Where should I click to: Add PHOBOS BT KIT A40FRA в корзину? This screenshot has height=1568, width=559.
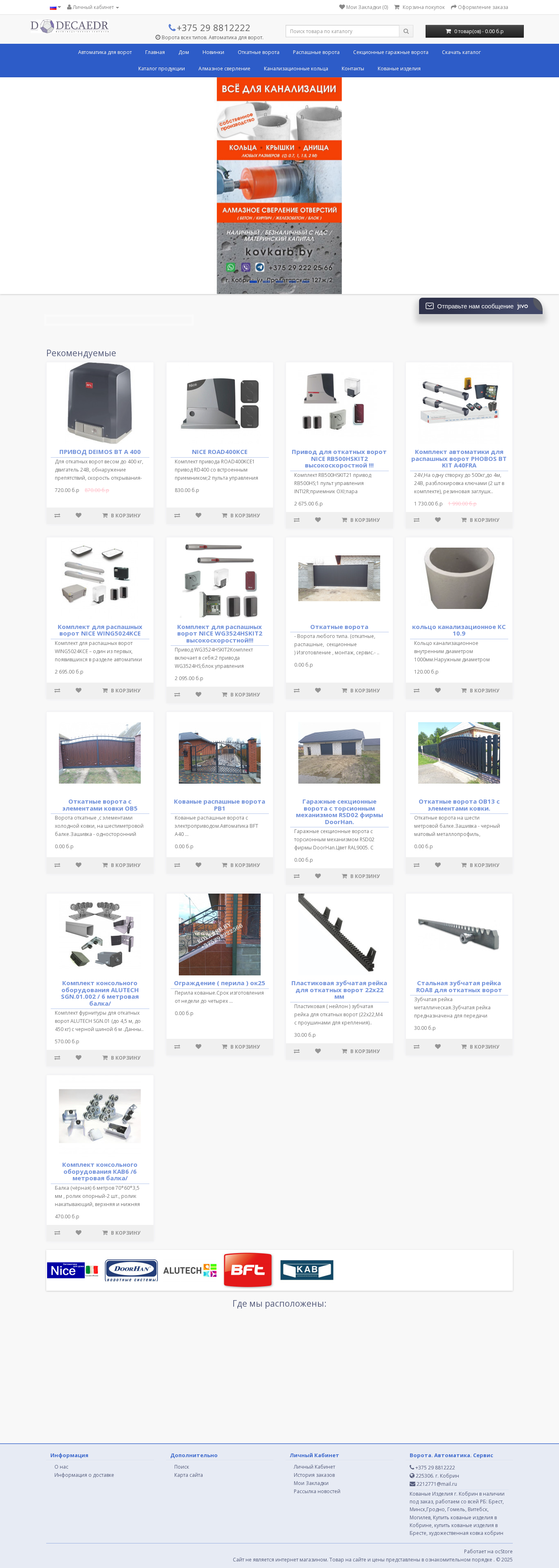point(480,520)
